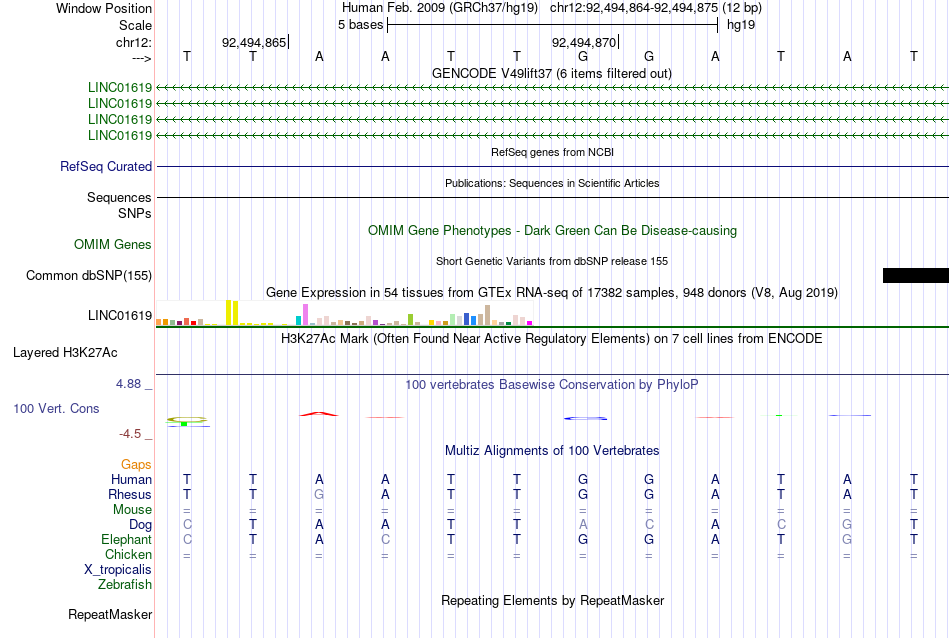Click LINC01619 label beside GTEx expression bars
This screenshot has width=950, height=638.
tap(120, 316)
